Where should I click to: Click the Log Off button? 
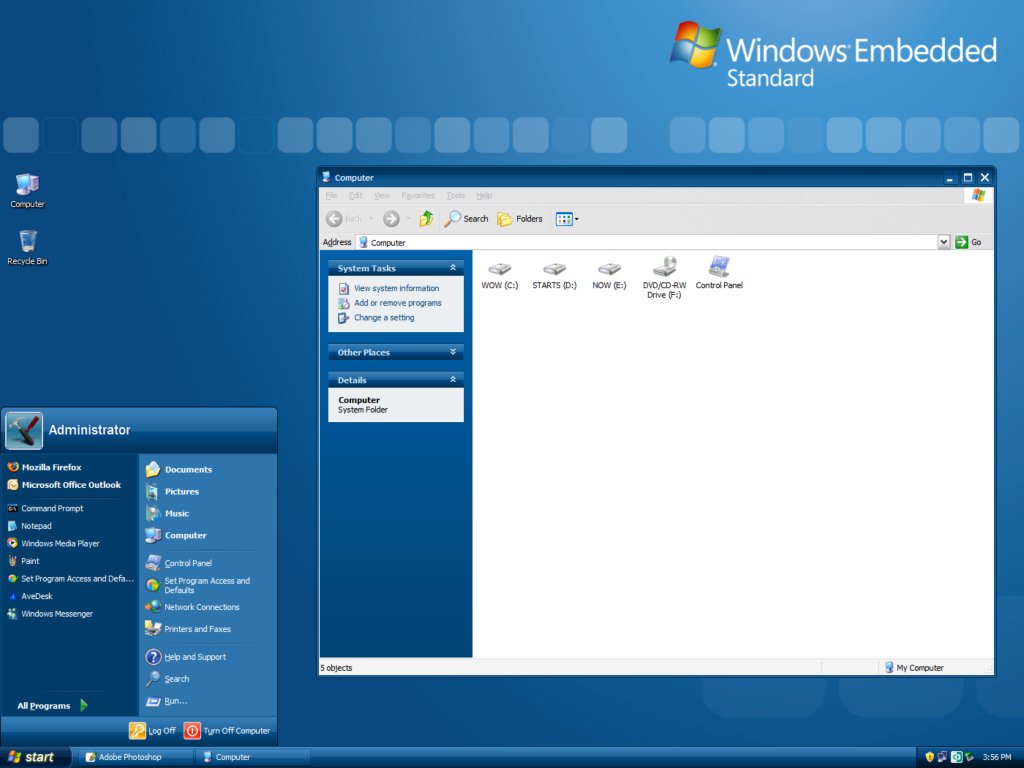coord(153,730)
